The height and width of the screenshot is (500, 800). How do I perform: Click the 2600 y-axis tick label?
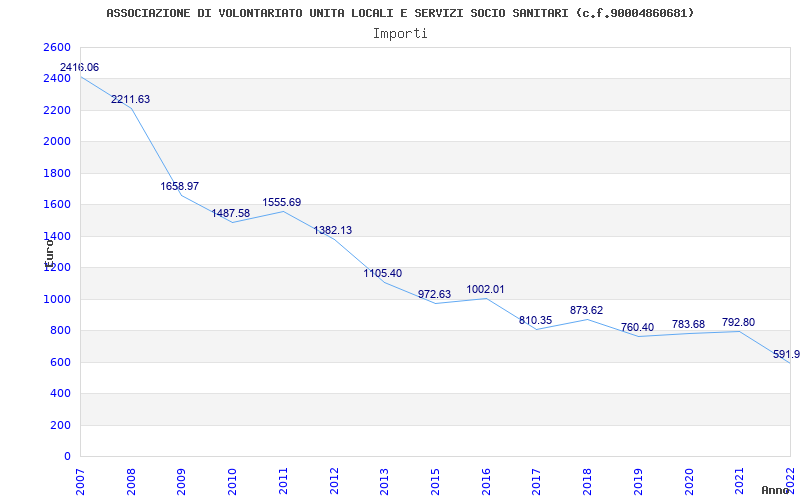(58, 47)
